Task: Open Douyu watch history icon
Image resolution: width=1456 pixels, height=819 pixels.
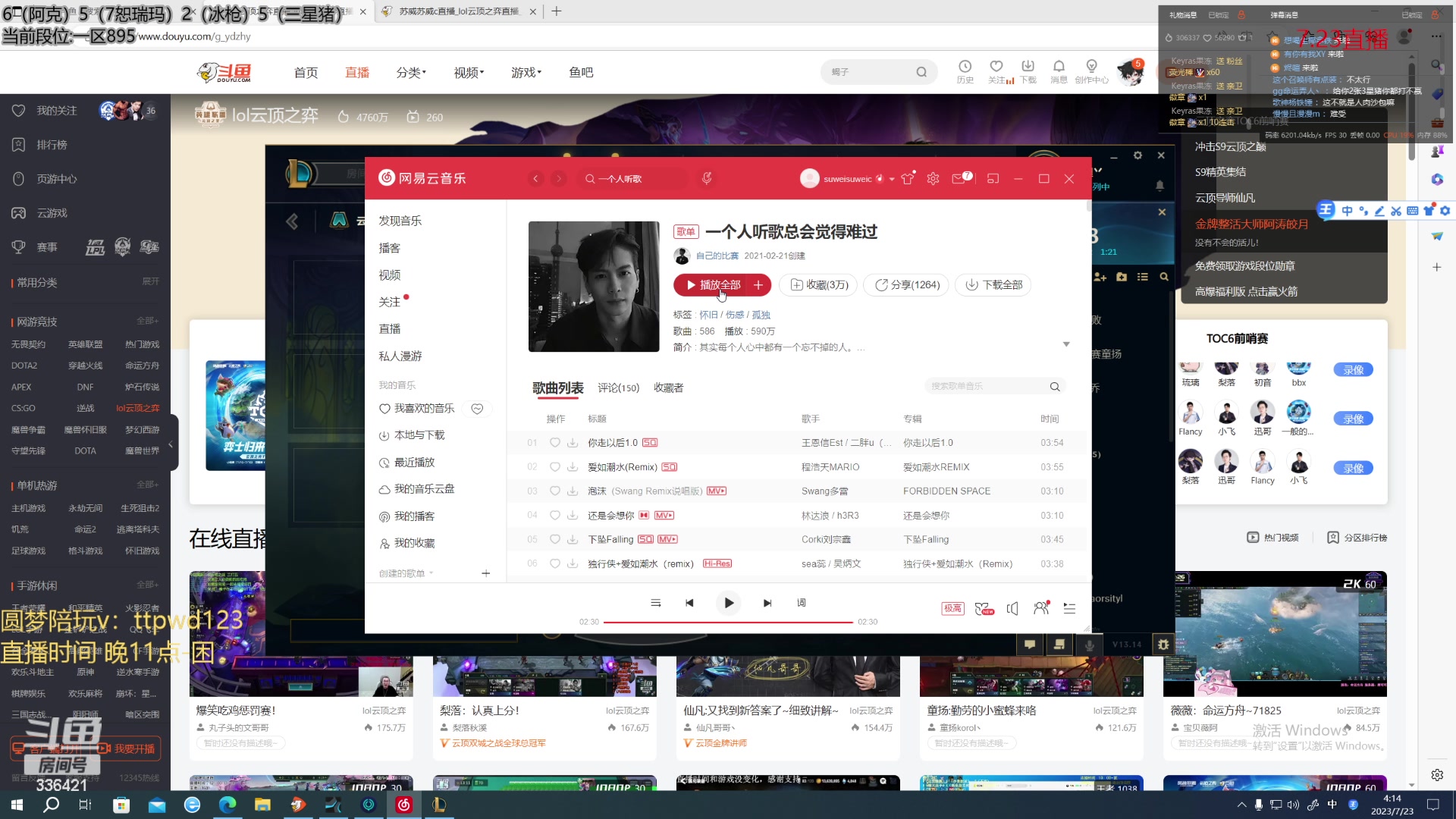Action: [x=965, y=71]
